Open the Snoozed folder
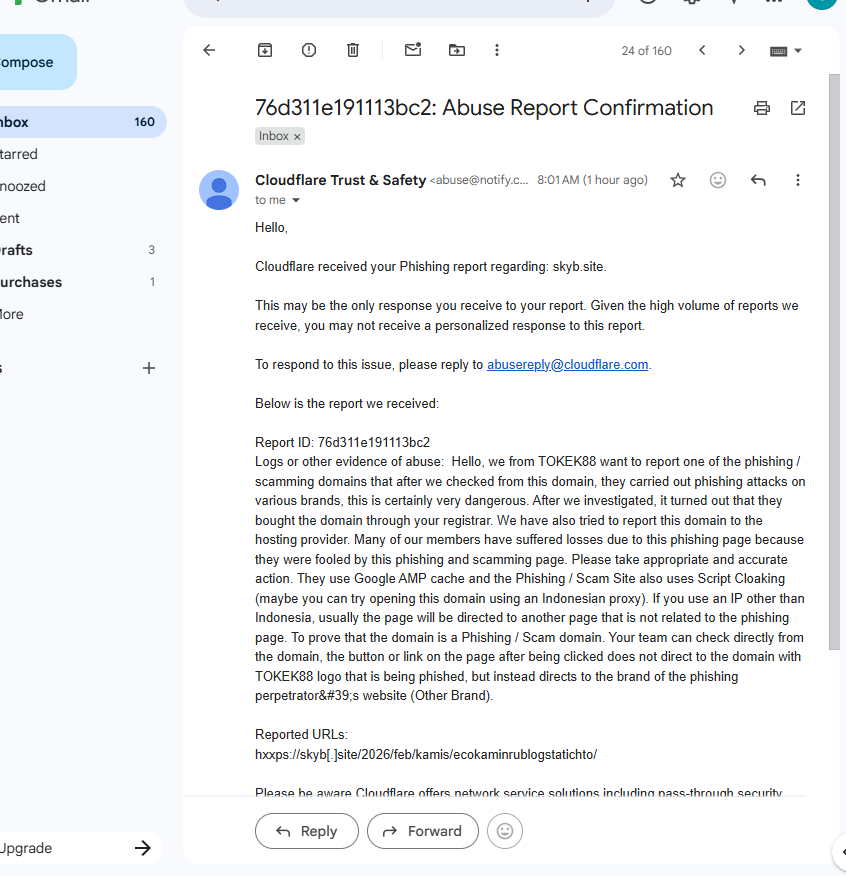The image size is (846, 876). point(81,186)
